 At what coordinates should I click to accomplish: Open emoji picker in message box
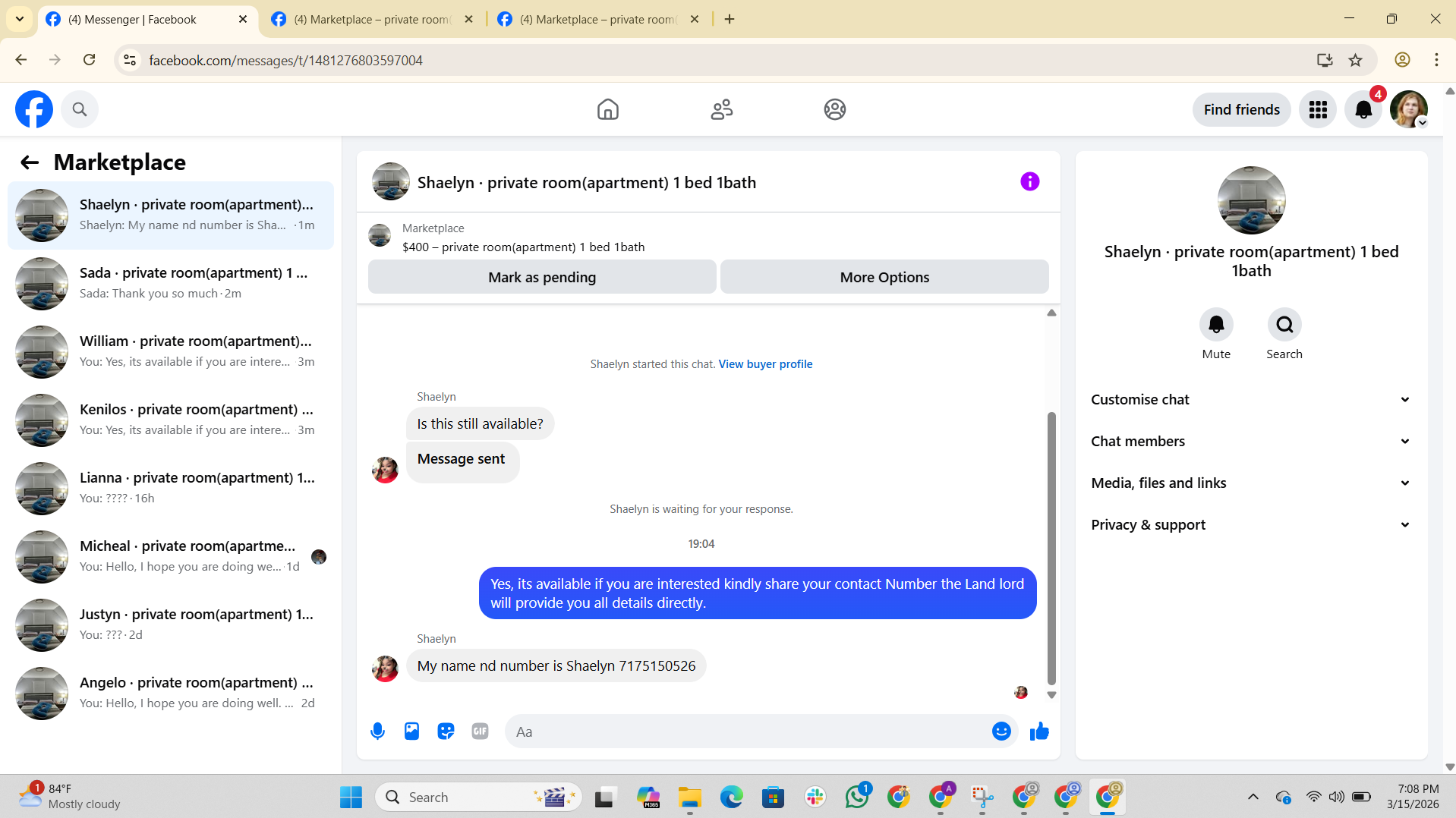(1001, 731)
